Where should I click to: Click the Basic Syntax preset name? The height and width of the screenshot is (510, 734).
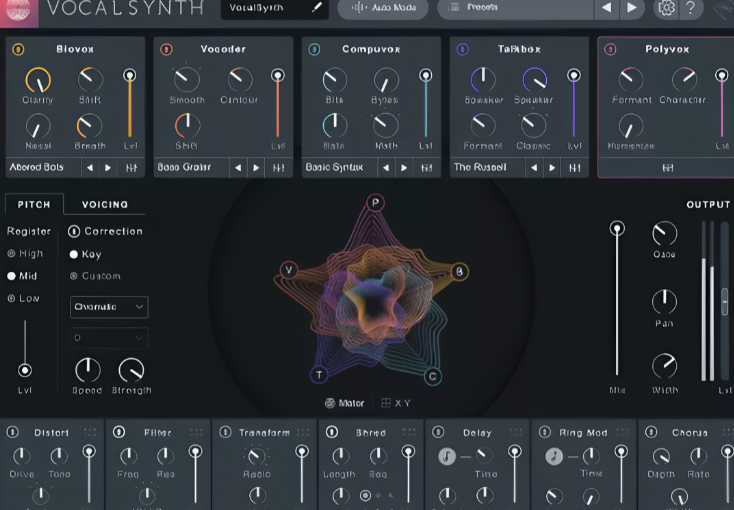[334, 167]
